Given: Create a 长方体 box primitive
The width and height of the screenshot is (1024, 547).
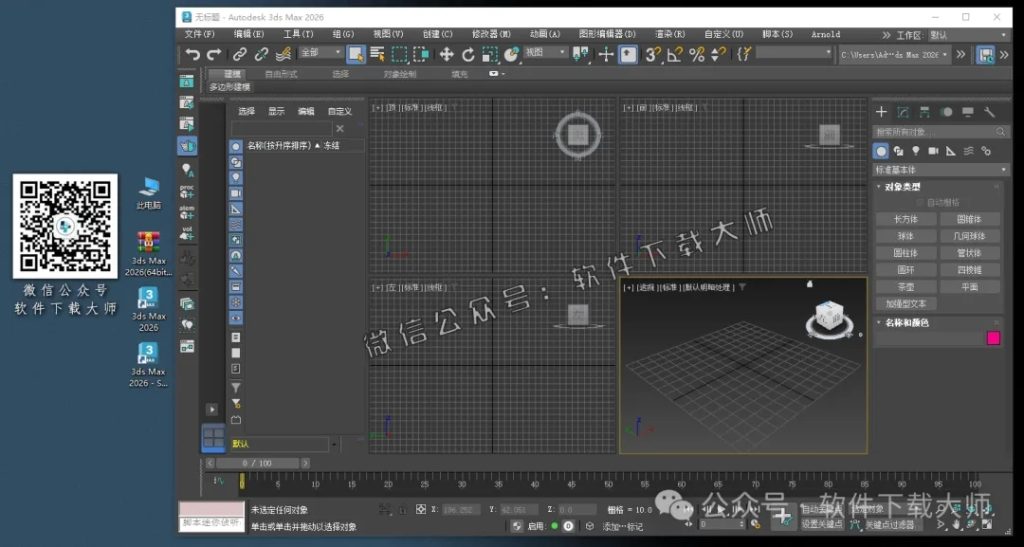Looking at the screenshot, I should (906, 219).
